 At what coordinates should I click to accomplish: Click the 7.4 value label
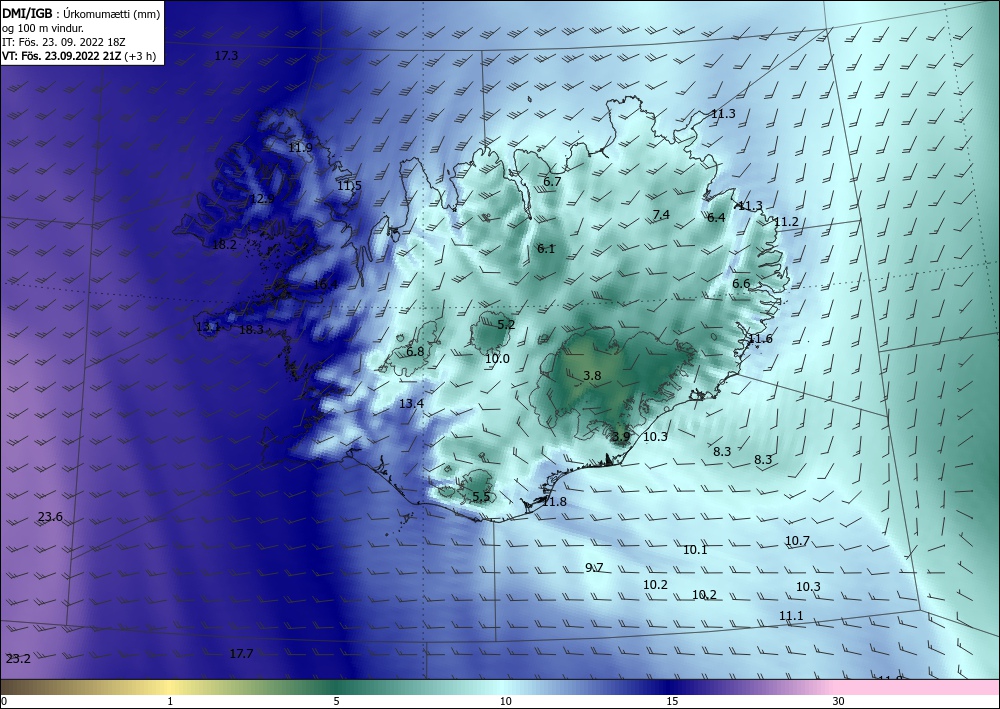tap(661, 215)
